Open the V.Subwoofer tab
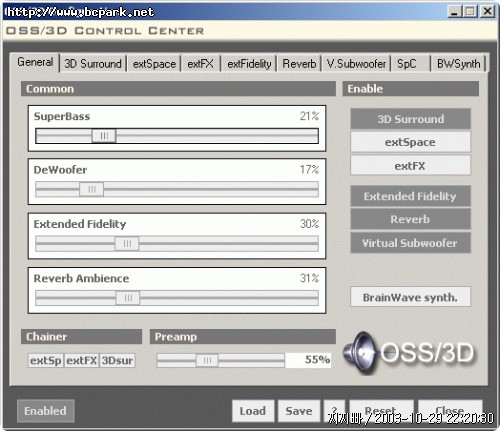The width and height of the screenshot is (500, 431). pyautogui.click(x=356, y=63)
